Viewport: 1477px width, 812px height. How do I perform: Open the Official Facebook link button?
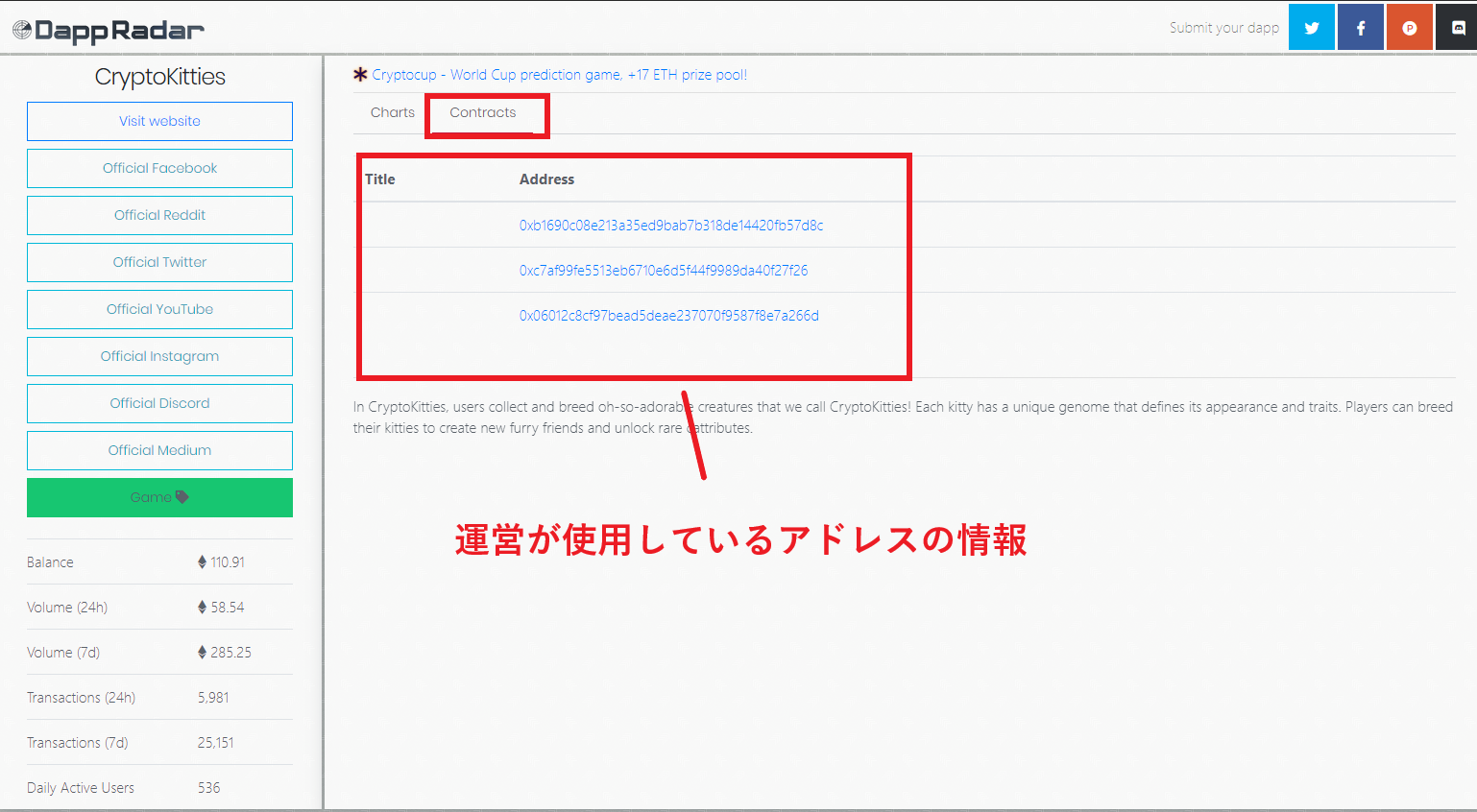point(159,168)
